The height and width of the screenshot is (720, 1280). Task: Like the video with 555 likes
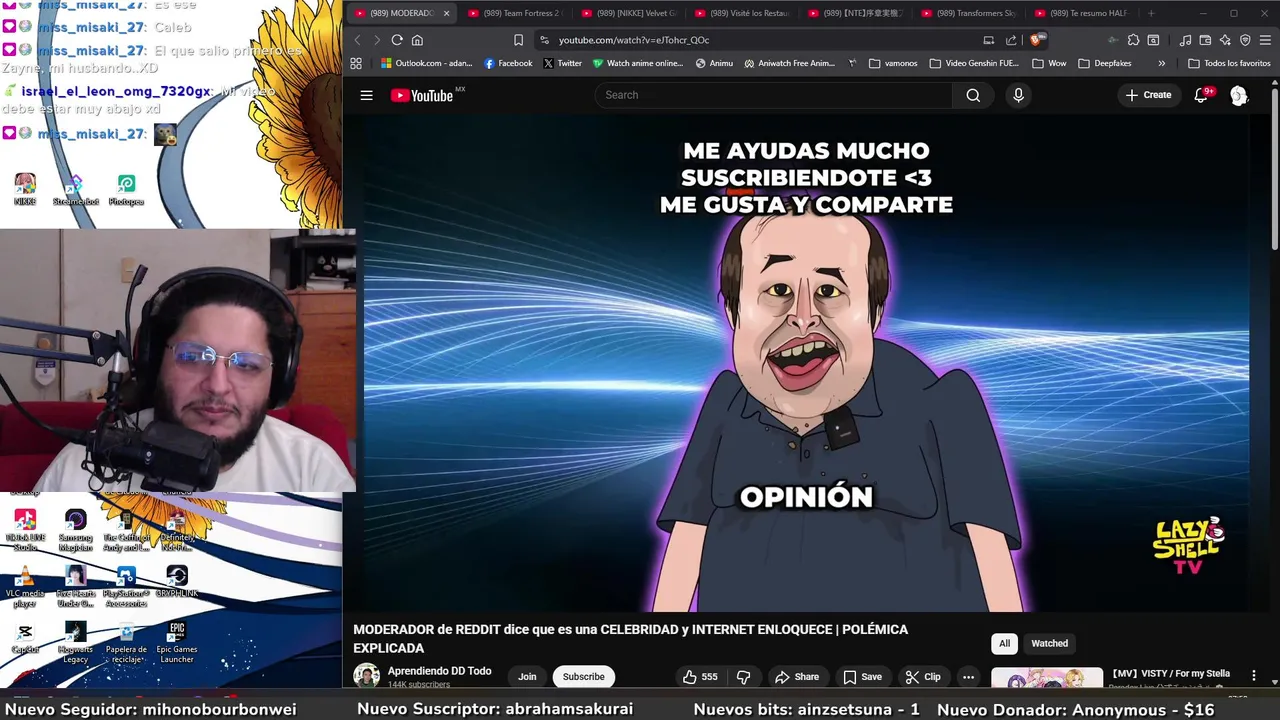pyautogui.click(x=699, y=677)
